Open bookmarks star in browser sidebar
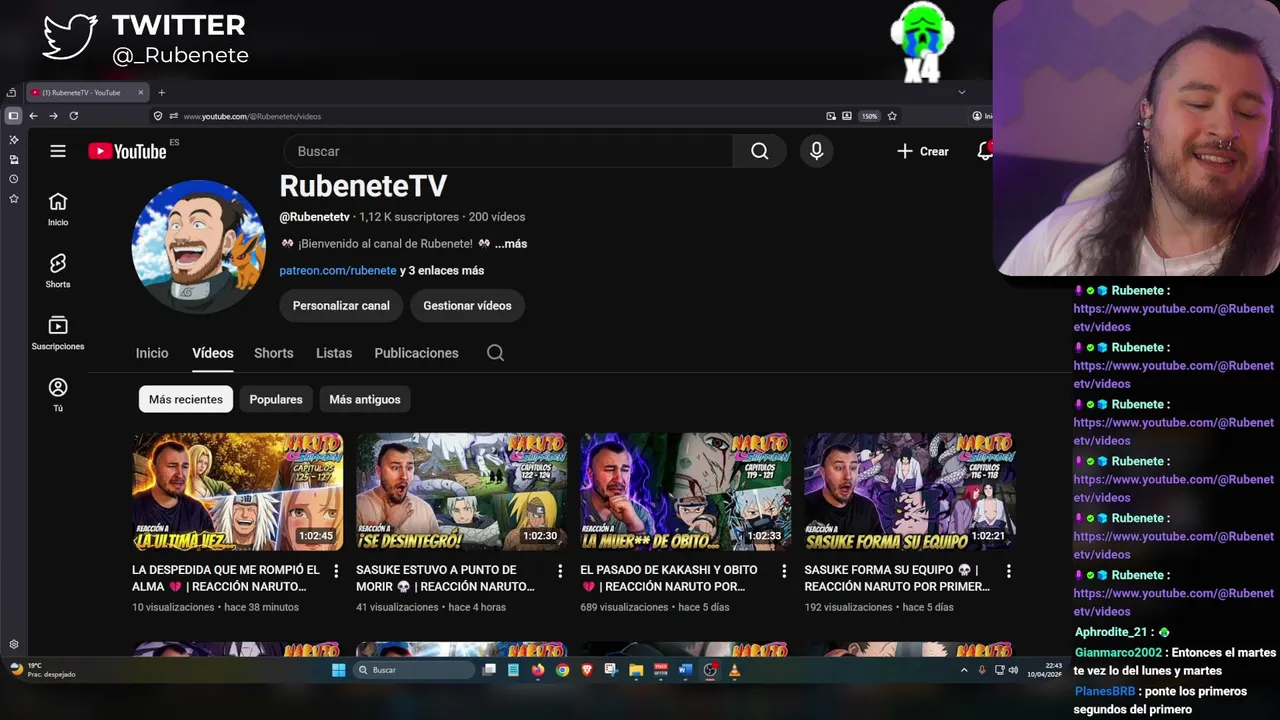 tap(13, 199)
